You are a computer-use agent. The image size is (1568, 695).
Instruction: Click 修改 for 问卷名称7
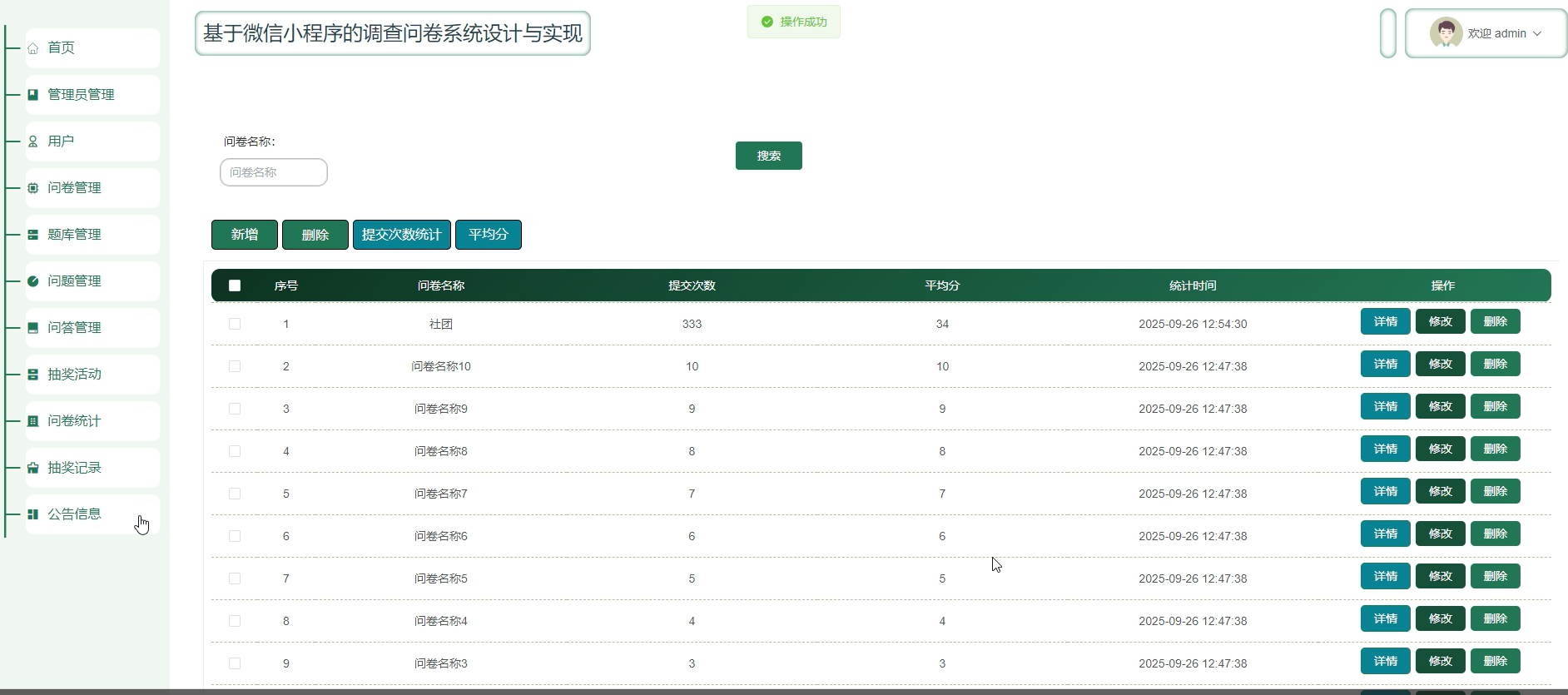click(1441, 491)
